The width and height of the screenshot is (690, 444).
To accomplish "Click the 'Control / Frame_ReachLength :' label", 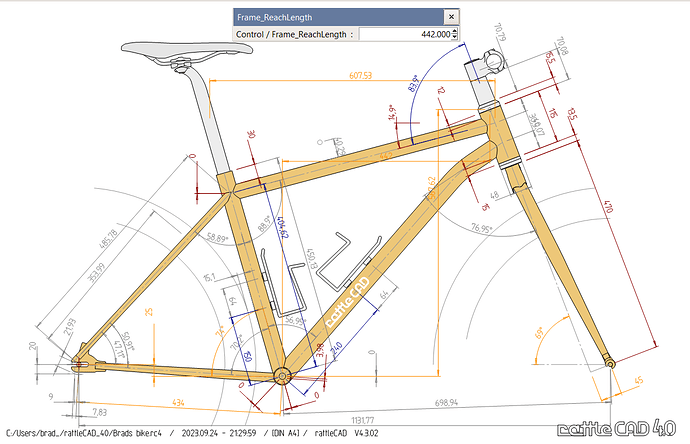I will point(294,34).
